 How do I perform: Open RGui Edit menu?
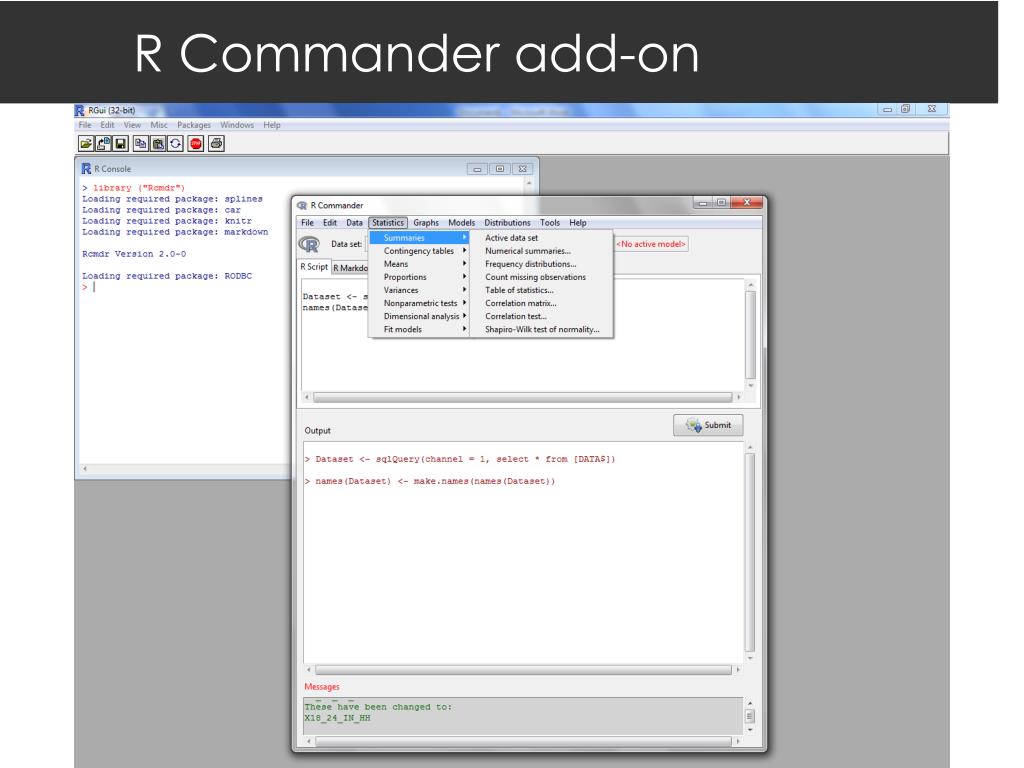(107, 125)
